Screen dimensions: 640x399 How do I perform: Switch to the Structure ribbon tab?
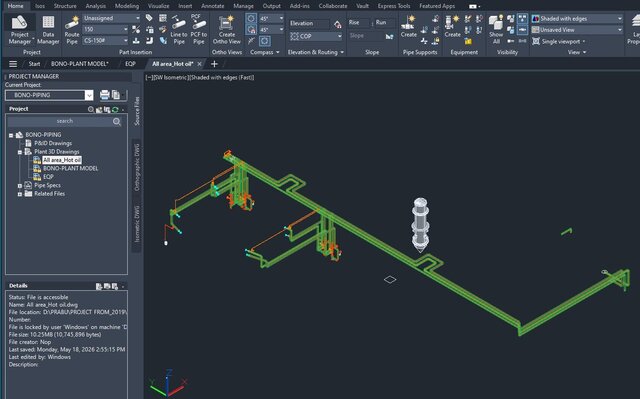pyautogui.click(x=65, y=6)
